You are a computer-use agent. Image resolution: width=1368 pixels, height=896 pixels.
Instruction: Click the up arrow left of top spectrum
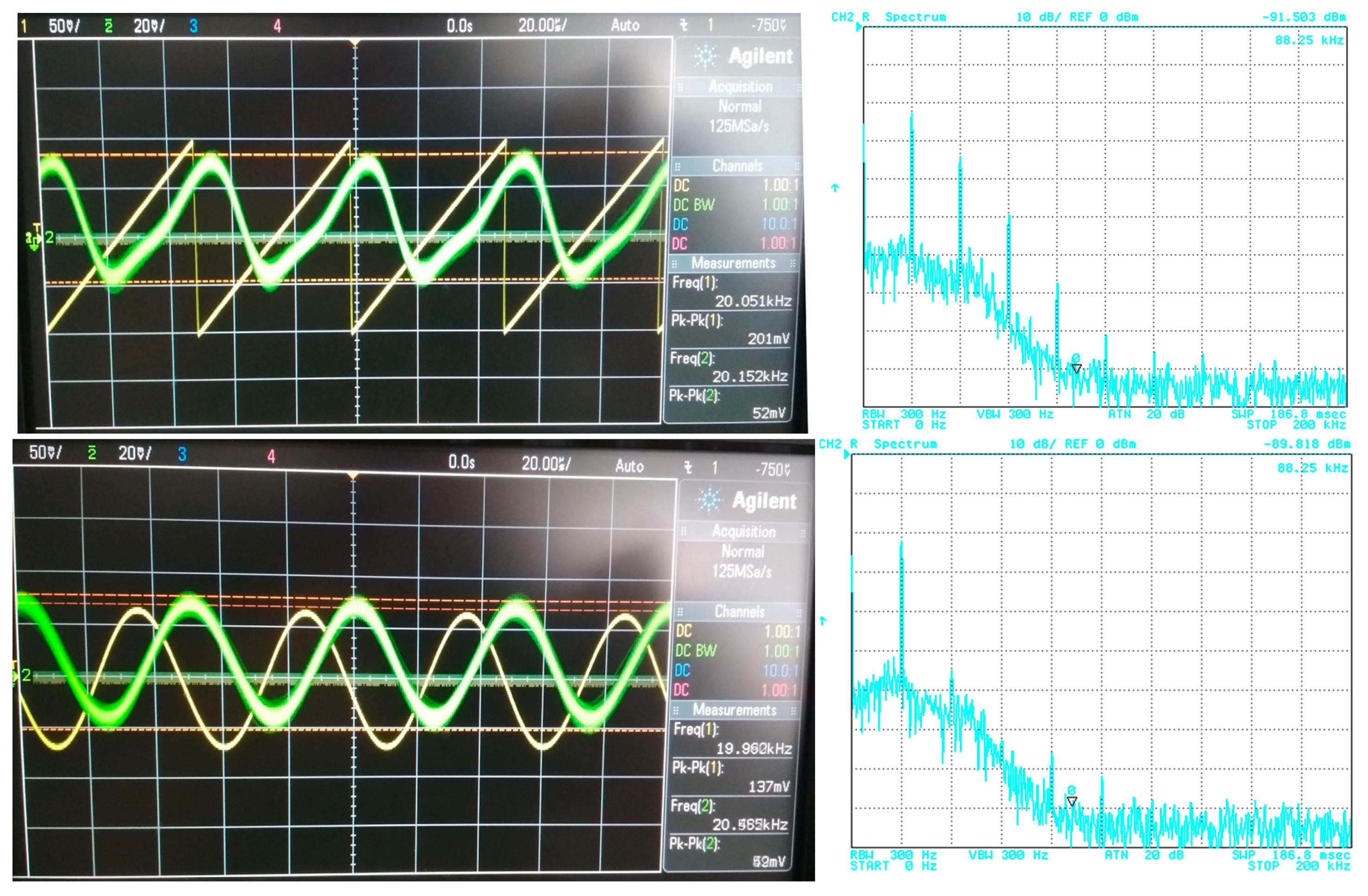[835, 188]
